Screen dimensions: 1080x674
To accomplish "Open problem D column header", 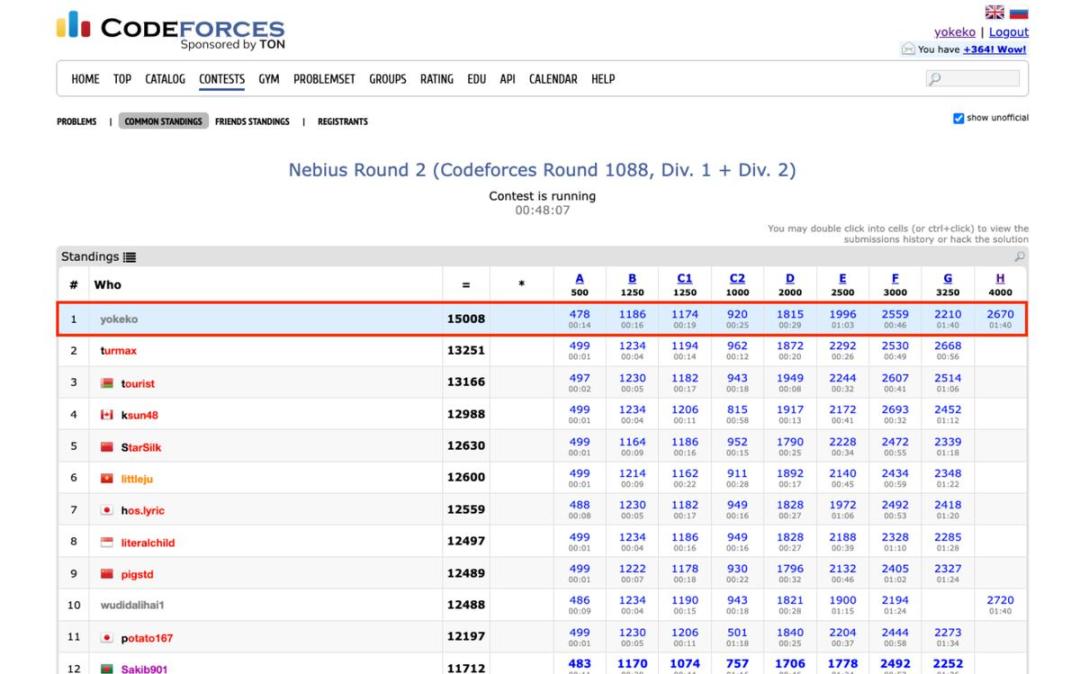I will pyautogui.click(x=790, y=278).
